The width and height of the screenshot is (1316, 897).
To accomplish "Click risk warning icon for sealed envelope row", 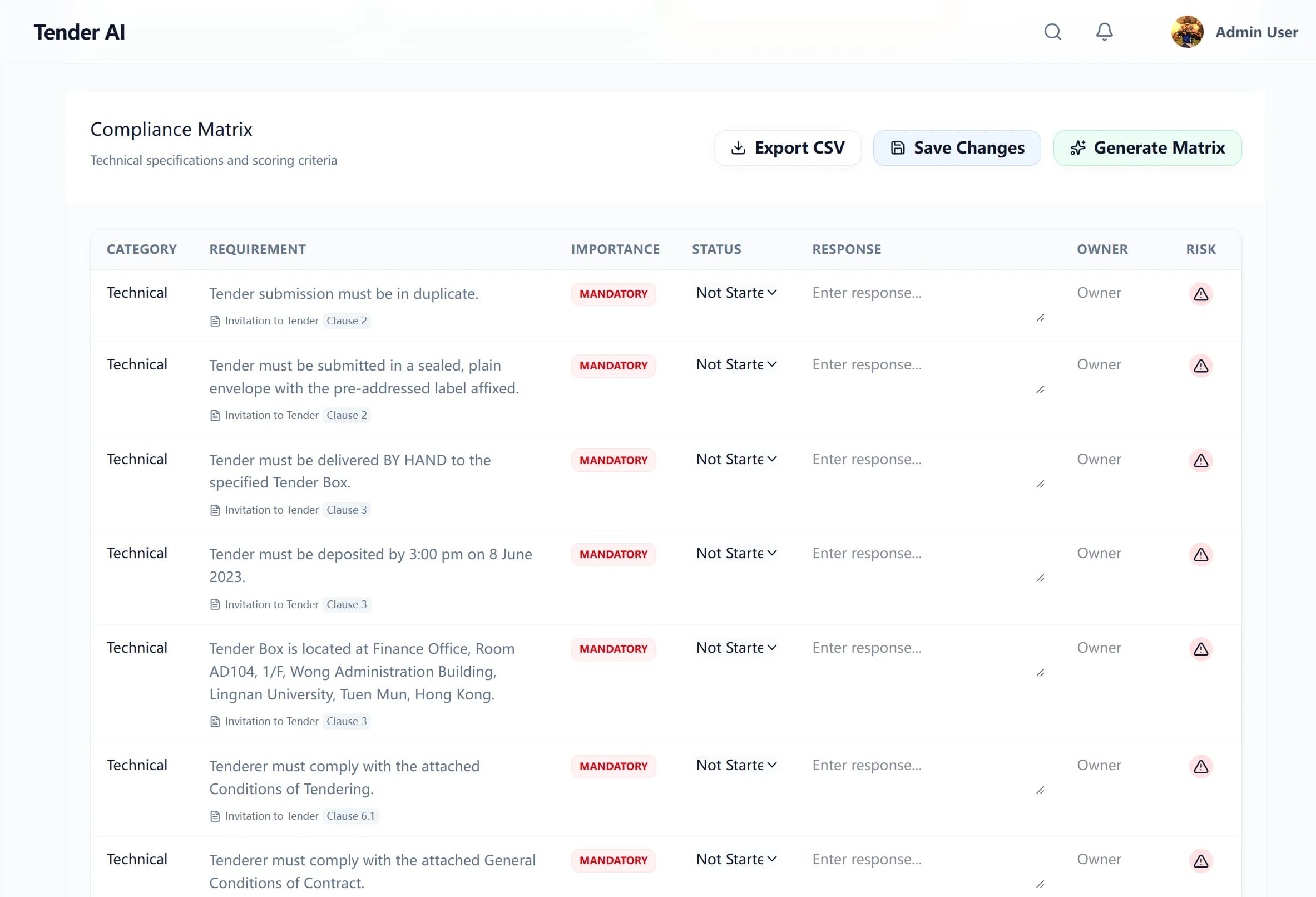I will (x=1200, y=366).
